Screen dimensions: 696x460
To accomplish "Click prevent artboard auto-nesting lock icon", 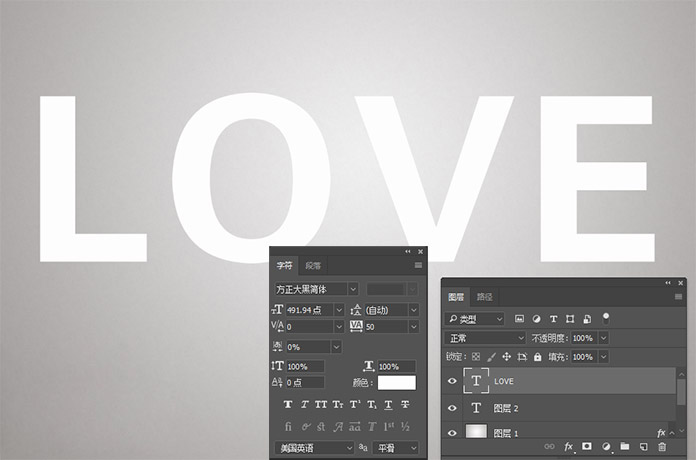I will (522, 357).
